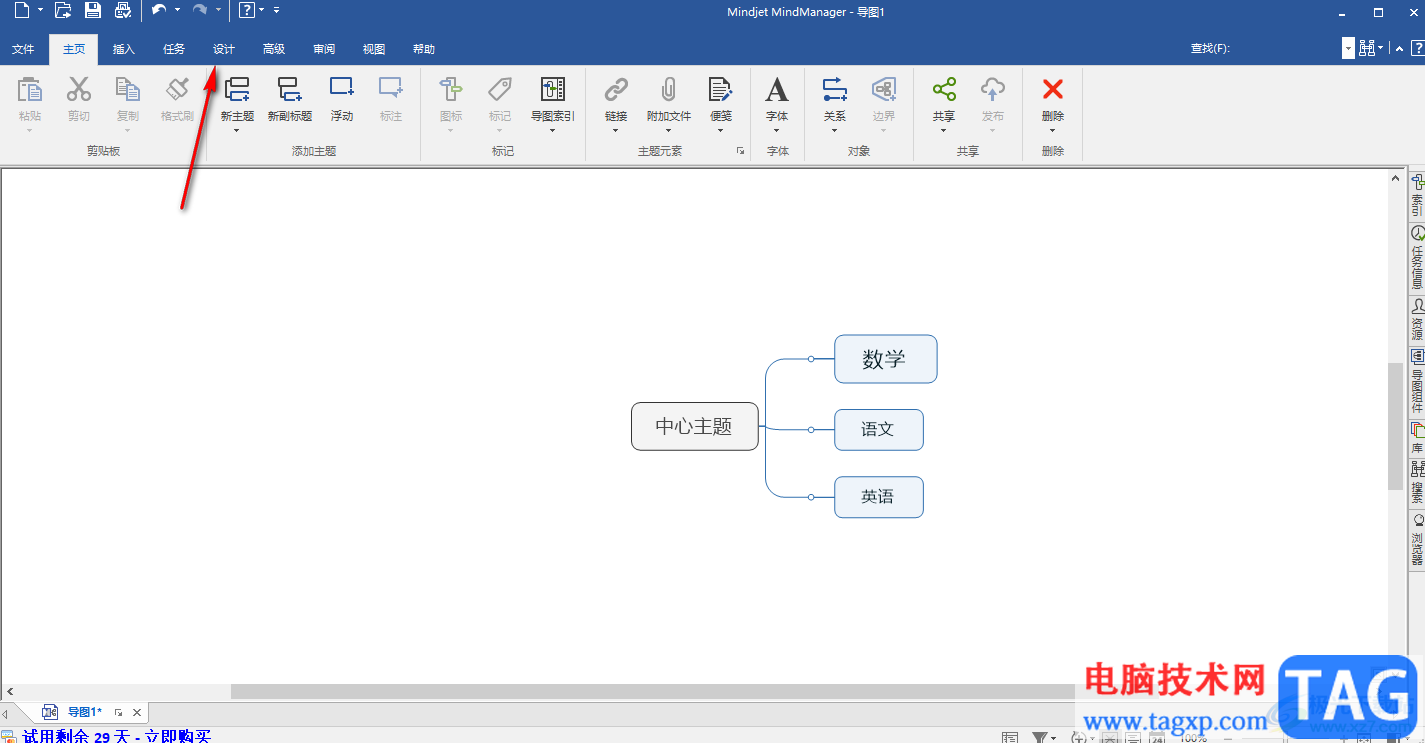Open the Font (字体) A icon

tap(777, 90)
